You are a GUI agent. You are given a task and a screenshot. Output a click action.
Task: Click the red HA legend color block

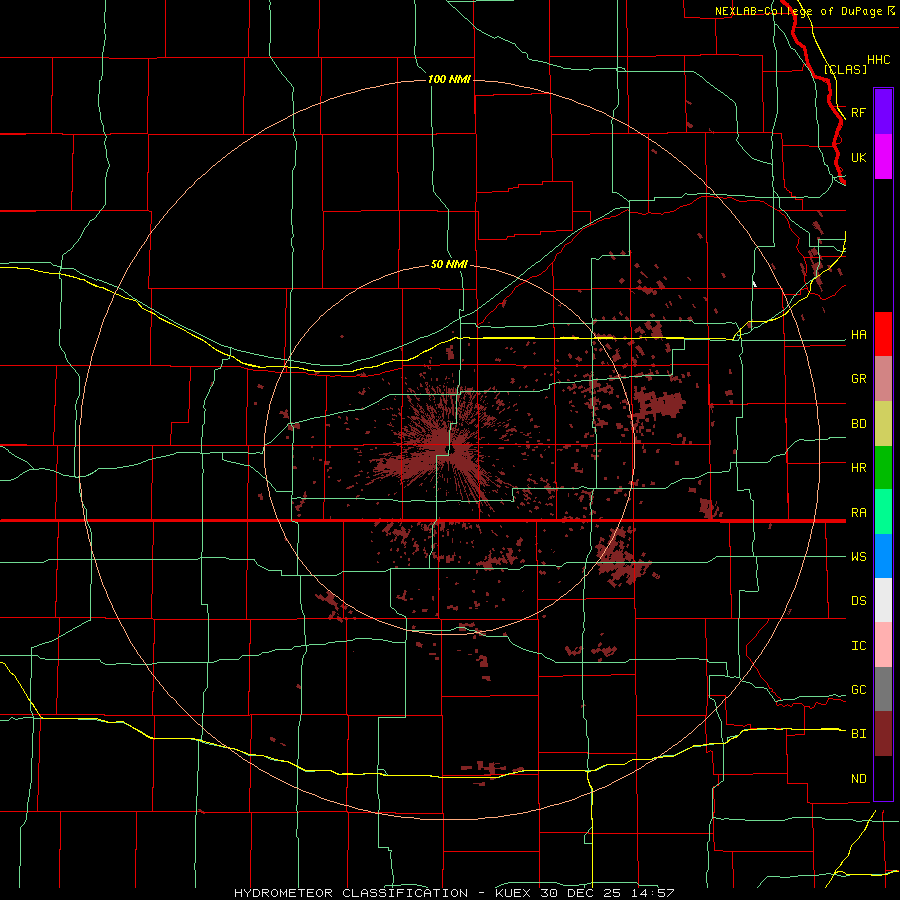883,334
